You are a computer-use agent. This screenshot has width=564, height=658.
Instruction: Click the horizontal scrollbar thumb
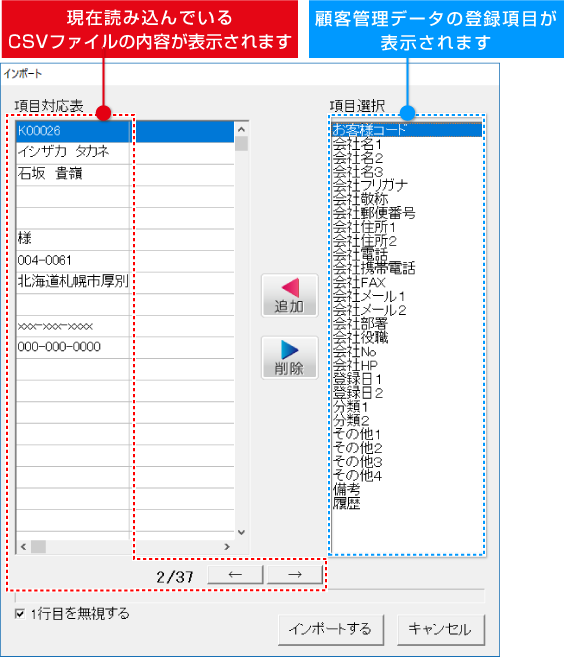click(x=38, y=547)
